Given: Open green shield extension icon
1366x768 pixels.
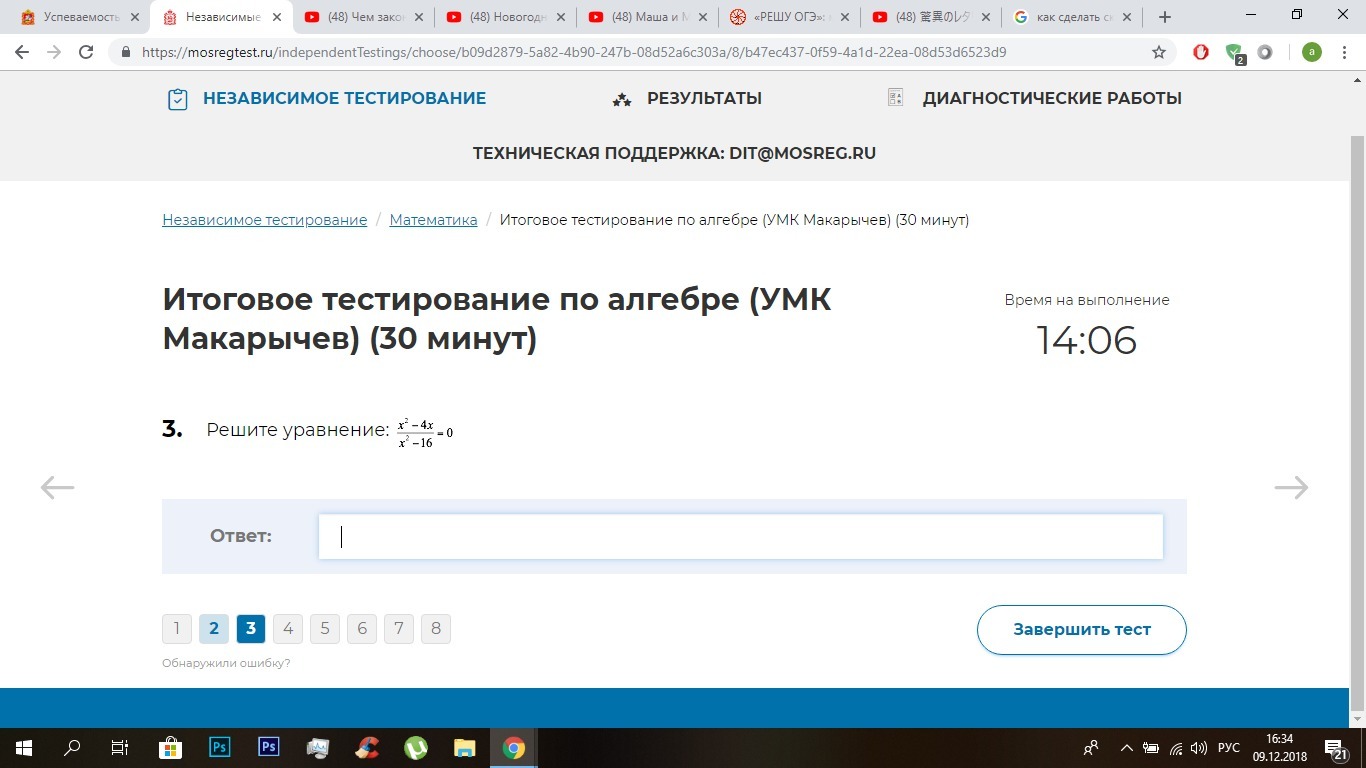Looking at the screenshot, I should coord(1234,54).
